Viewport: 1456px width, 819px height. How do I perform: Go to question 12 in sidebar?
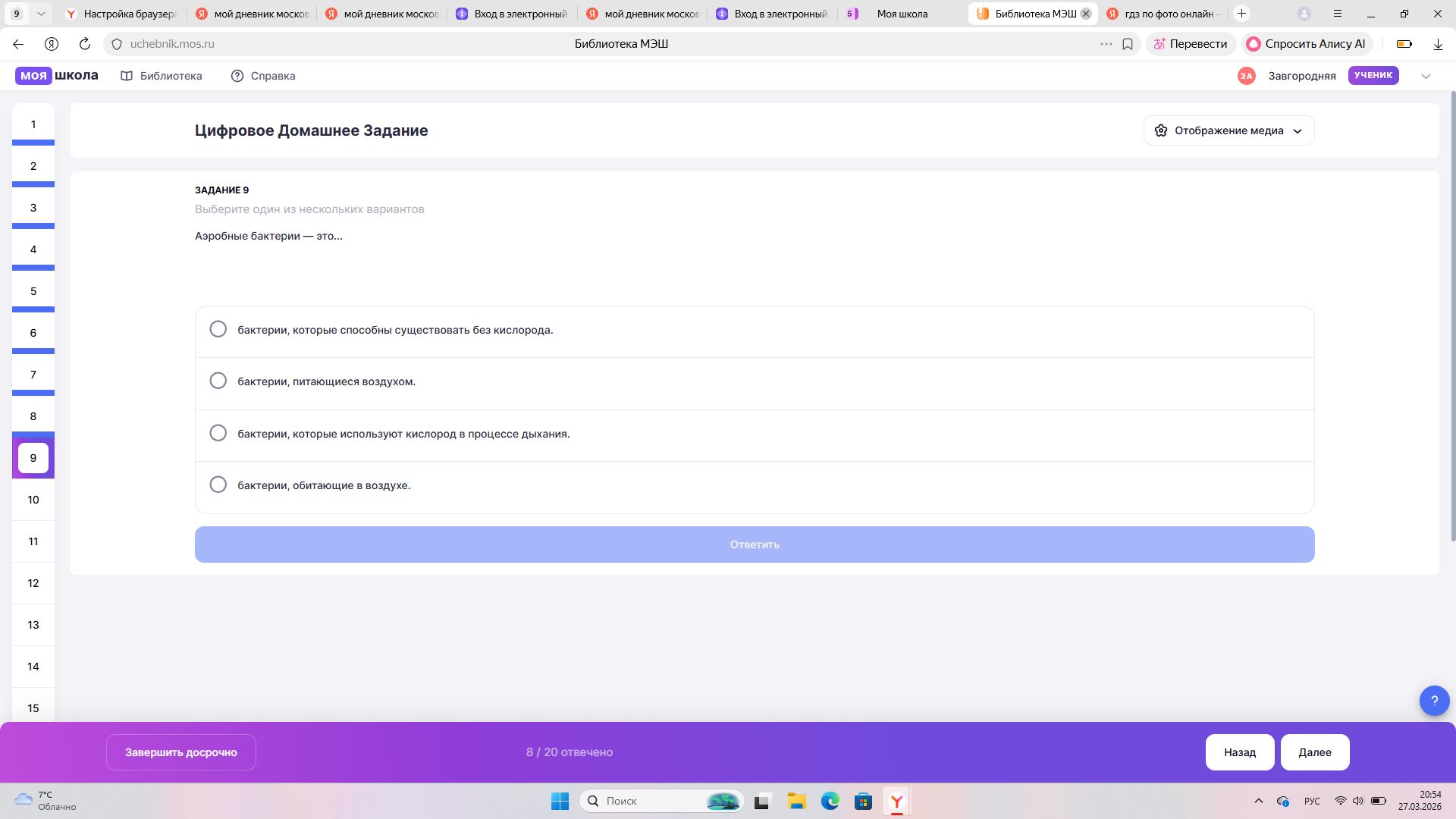click(33, 583)
